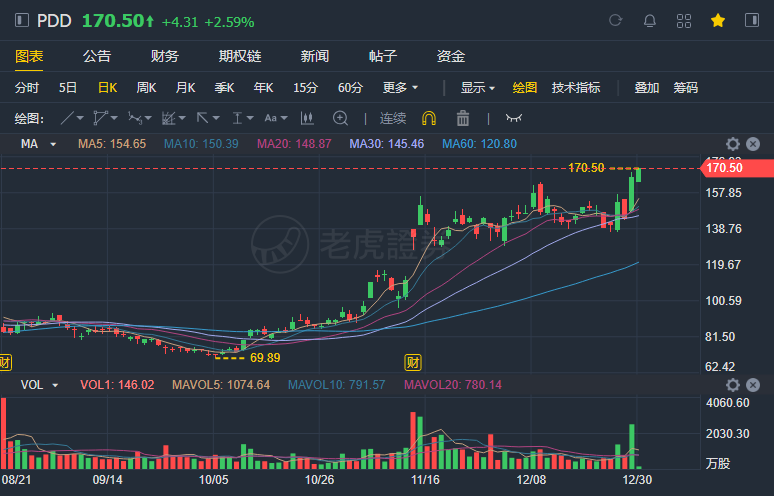Switch to the 新闻 tab
The image size is (774, 496).
(x=315, y=56)
